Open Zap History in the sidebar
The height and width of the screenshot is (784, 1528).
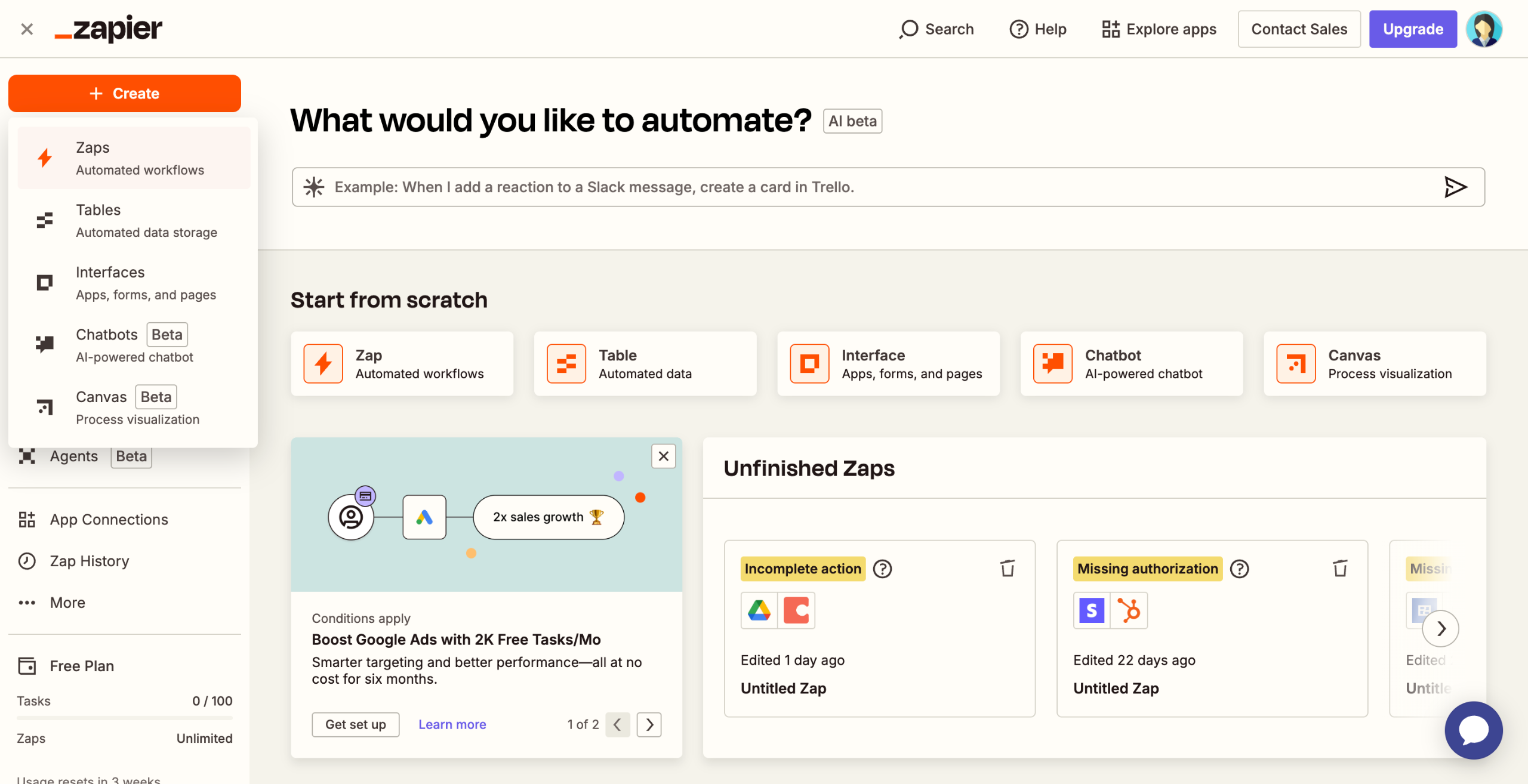(89, 561)
